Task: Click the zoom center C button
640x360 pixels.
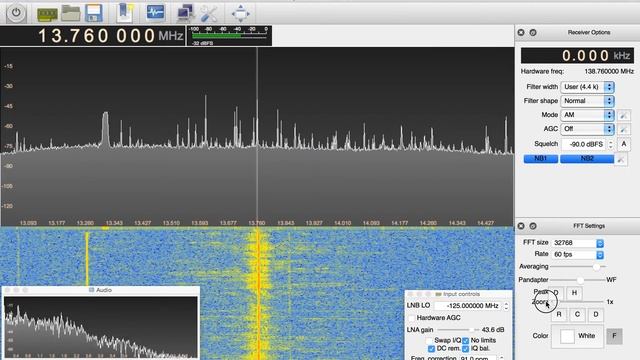Action: [577, 314]
